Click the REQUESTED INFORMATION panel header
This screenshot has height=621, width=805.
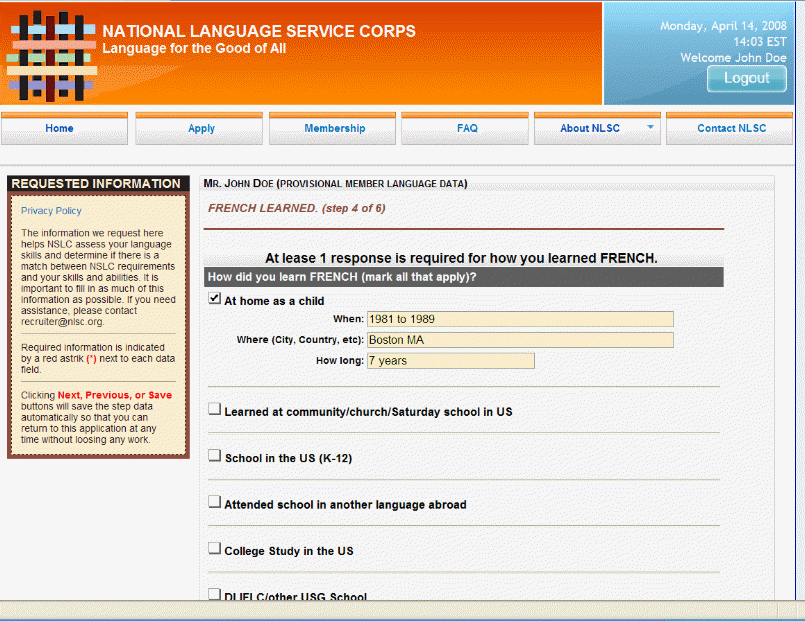(x=96, y=183)
